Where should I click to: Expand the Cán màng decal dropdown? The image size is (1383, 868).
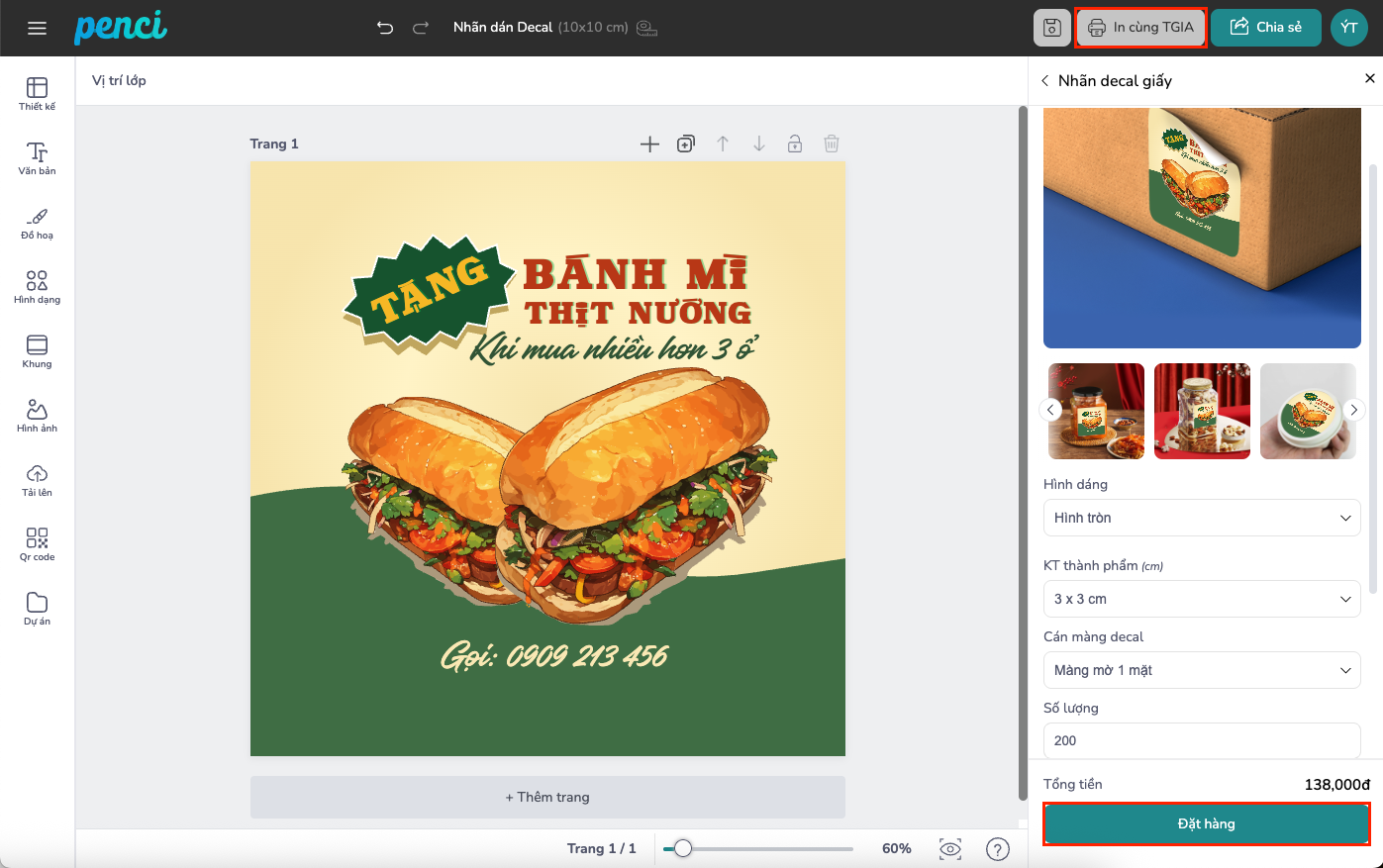[x=1202, y=670]
